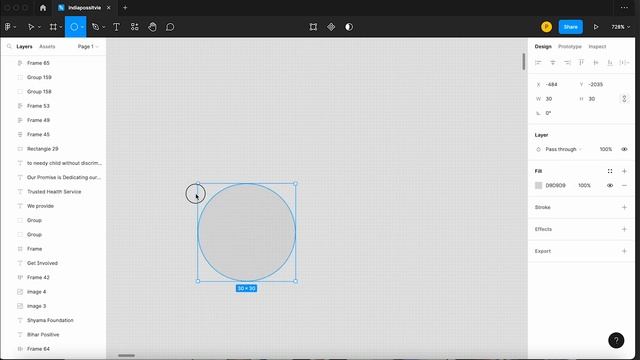Screen dimensions: 640x360
Task: Select the Ellipse shape tool
Action: point(74,27)
